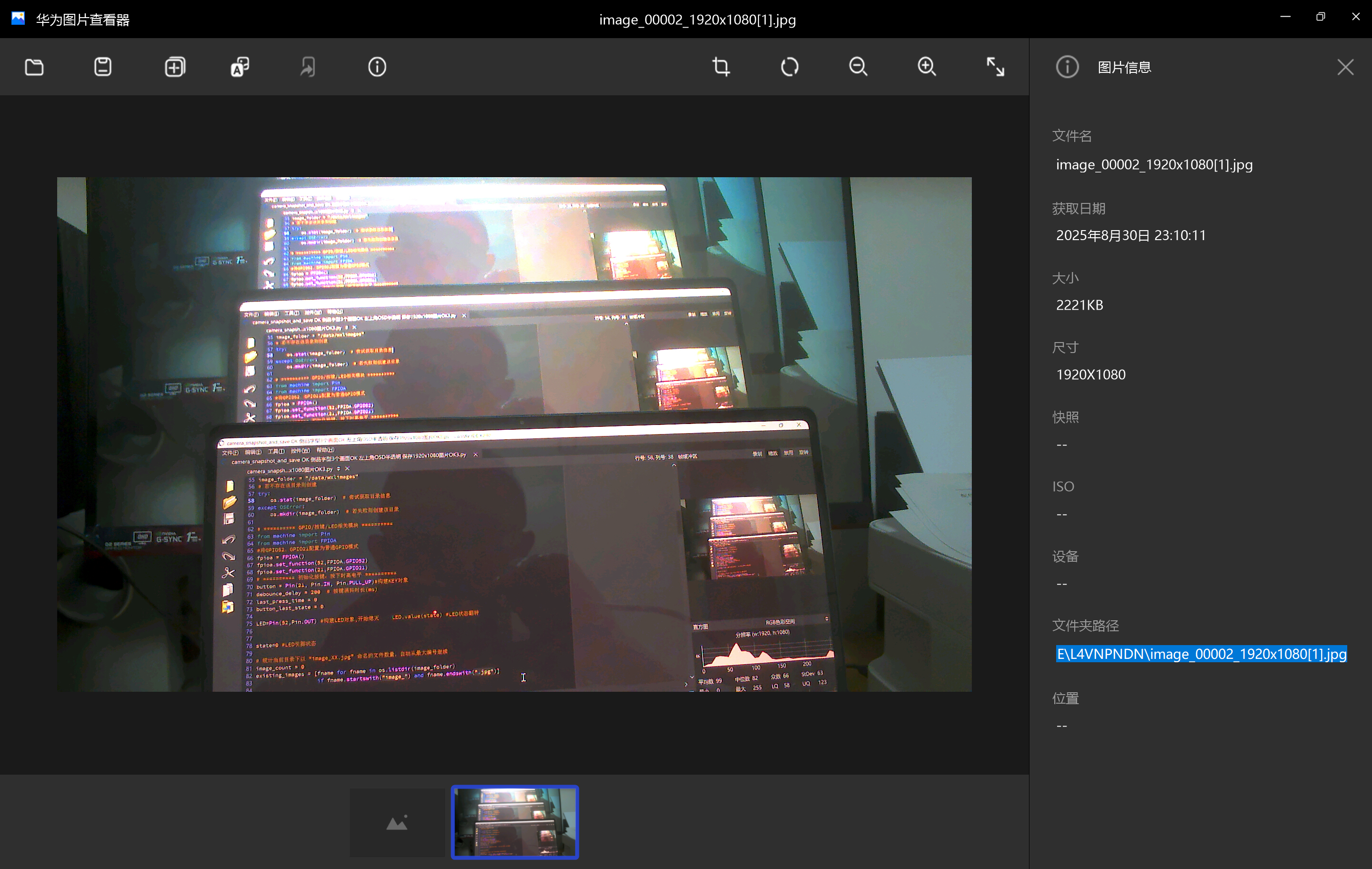Screen dimensions: 1372x869
Task: Toggle the image info toolbar icon
Action: tap(377, 67)
